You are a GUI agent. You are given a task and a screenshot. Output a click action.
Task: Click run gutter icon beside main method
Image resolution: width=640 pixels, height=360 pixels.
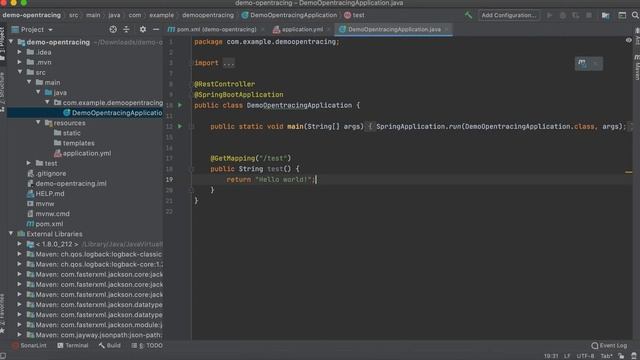point(180,127)
